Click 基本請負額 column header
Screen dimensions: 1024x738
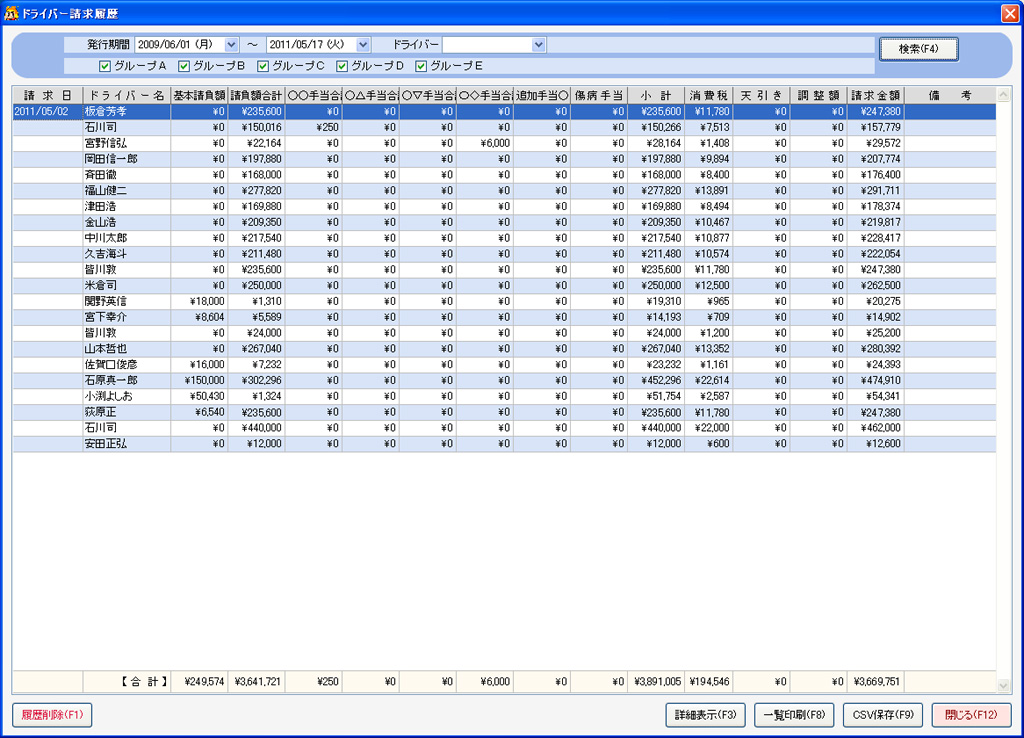[x=199, y=95]
